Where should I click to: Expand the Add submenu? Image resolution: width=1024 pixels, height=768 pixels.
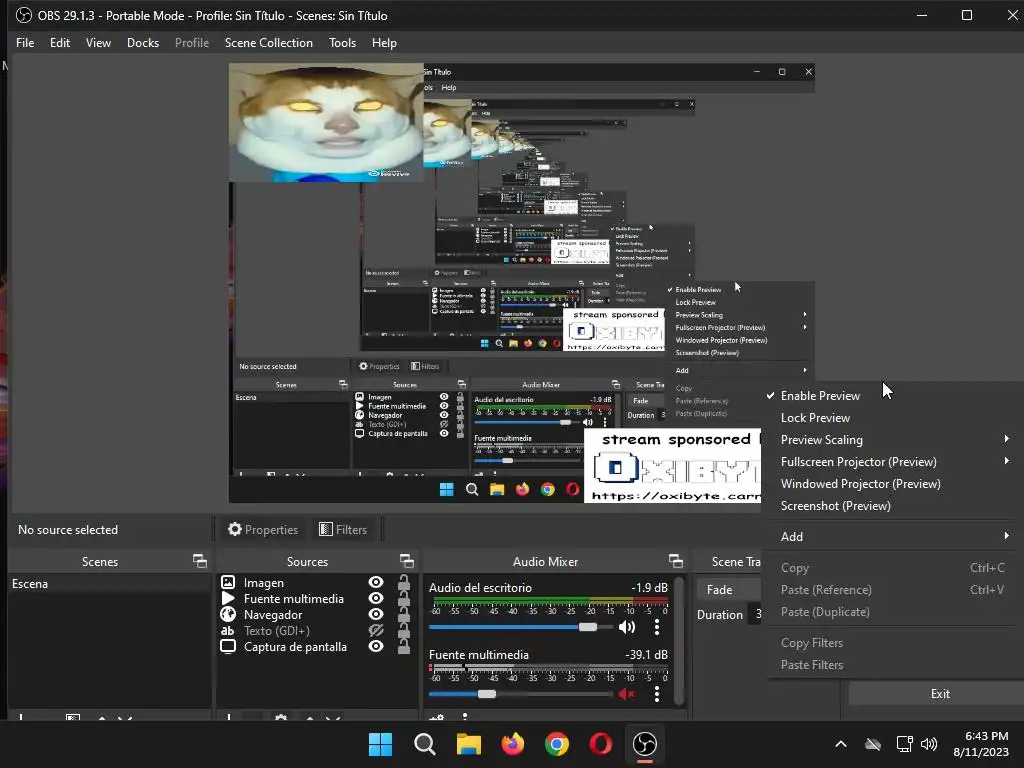(889, 537)
